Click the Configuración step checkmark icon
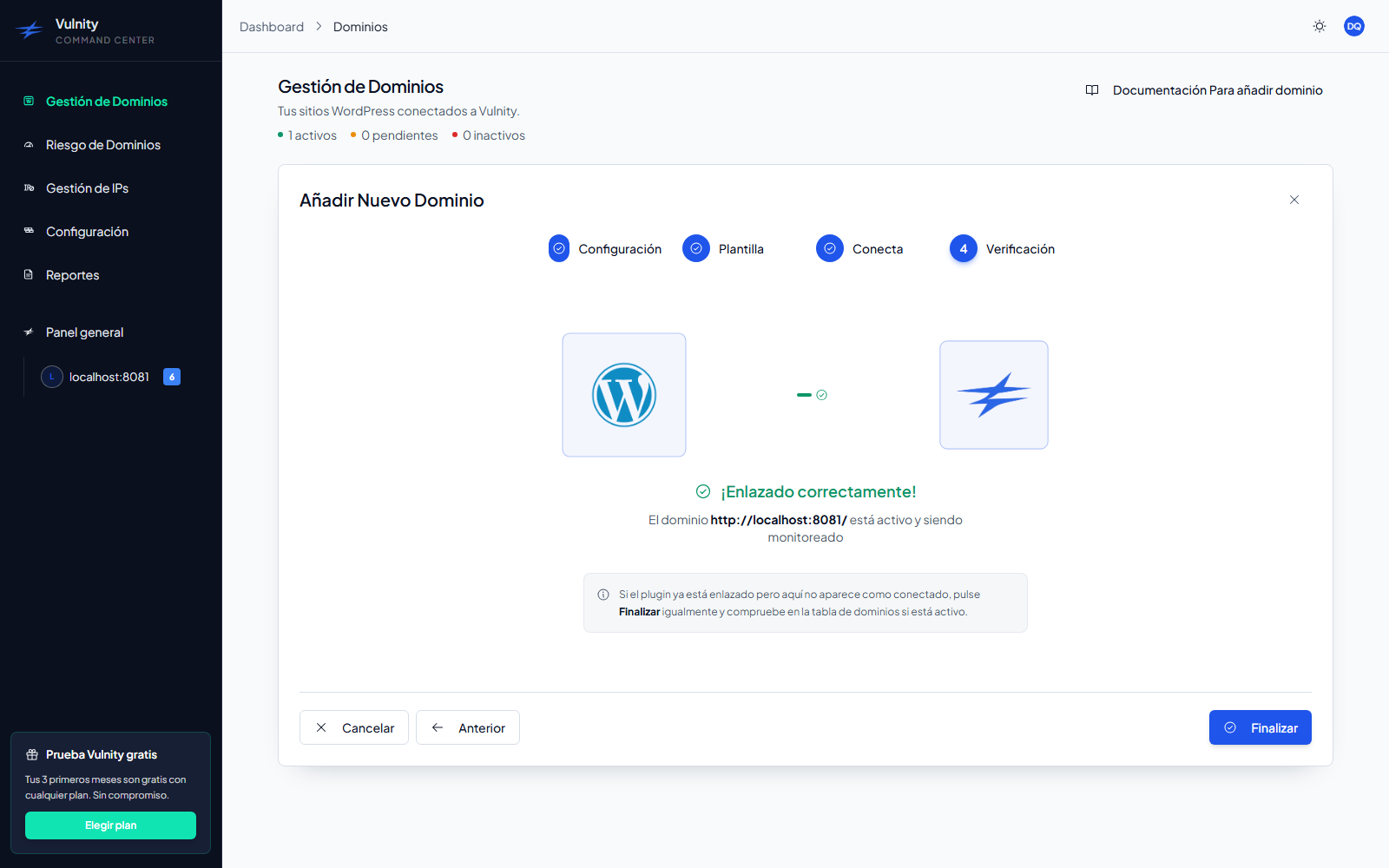1389x868 pixels. pos(559,248)
